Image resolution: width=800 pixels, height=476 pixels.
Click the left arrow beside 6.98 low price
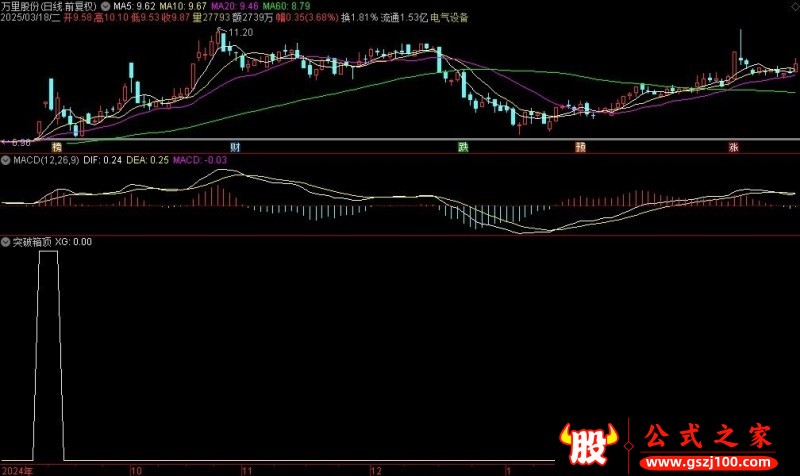(5, 142)
